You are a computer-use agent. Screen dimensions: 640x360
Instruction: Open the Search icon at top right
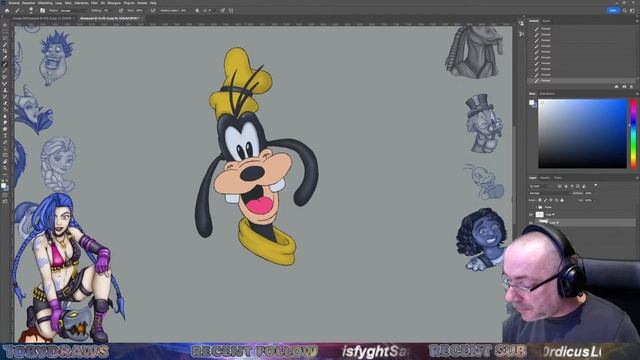click(x=625, y=10)
